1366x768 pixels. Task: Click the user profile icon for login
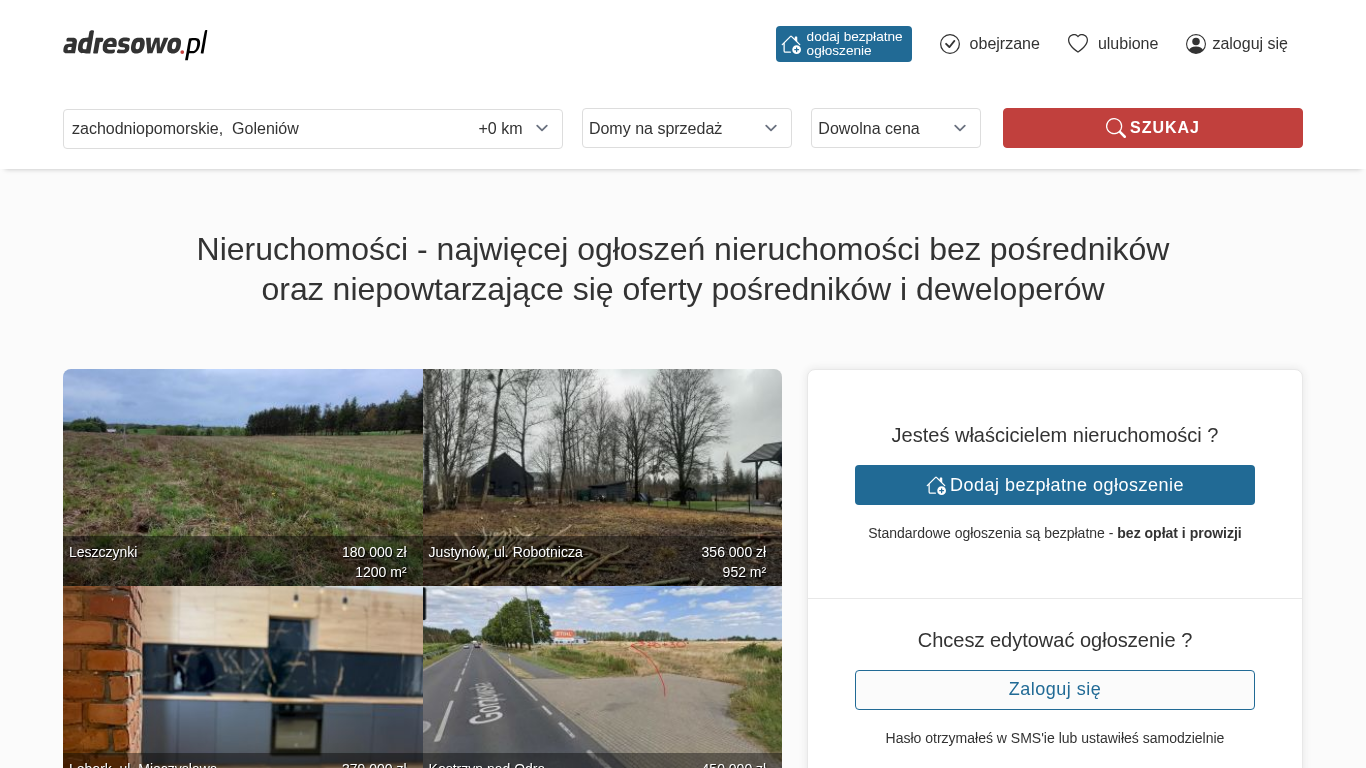click(1195, 44)
